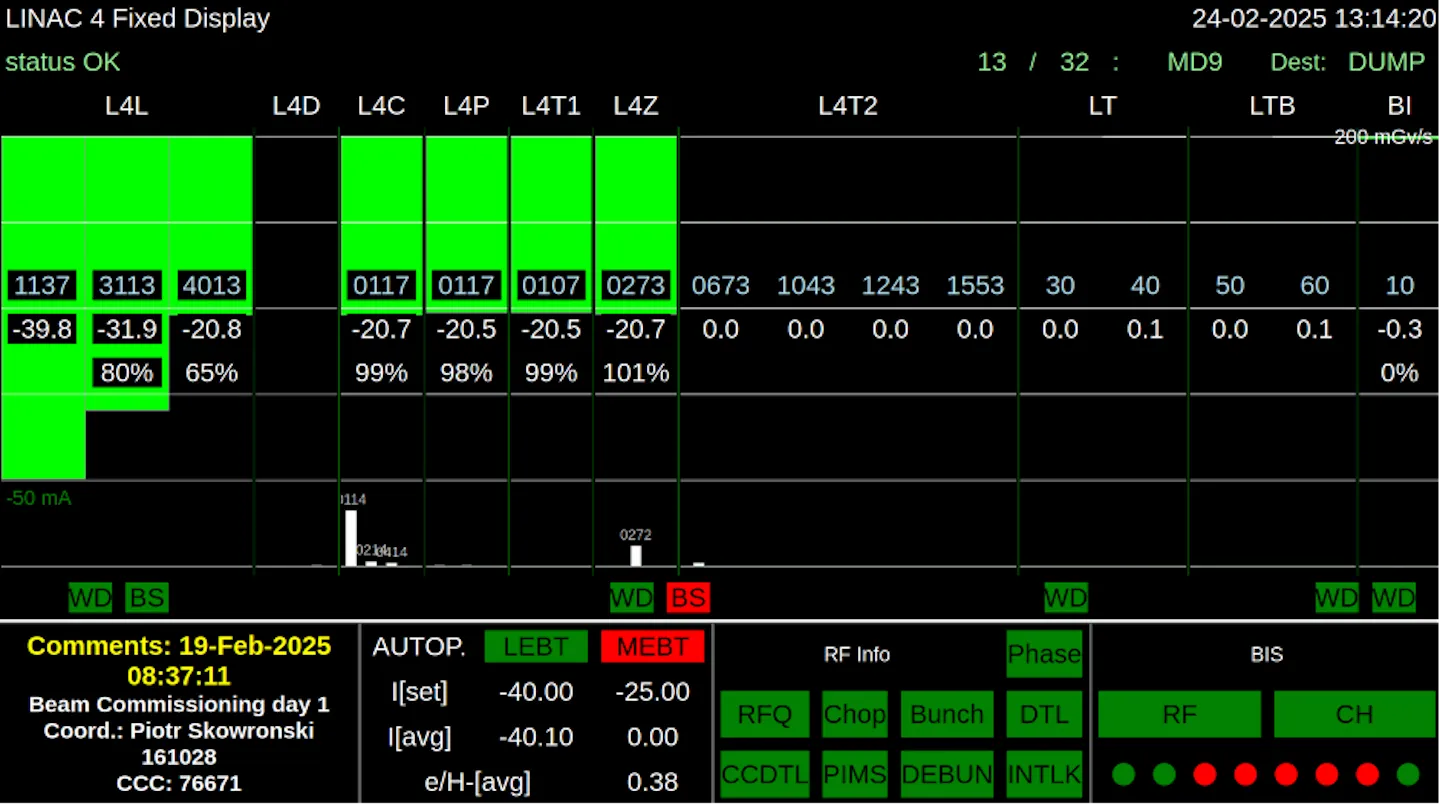Image resolution: width=1440 pixels, height=806 pixels.
Task: Select the I[set] value -25.00
Action: tap(652, 692)
